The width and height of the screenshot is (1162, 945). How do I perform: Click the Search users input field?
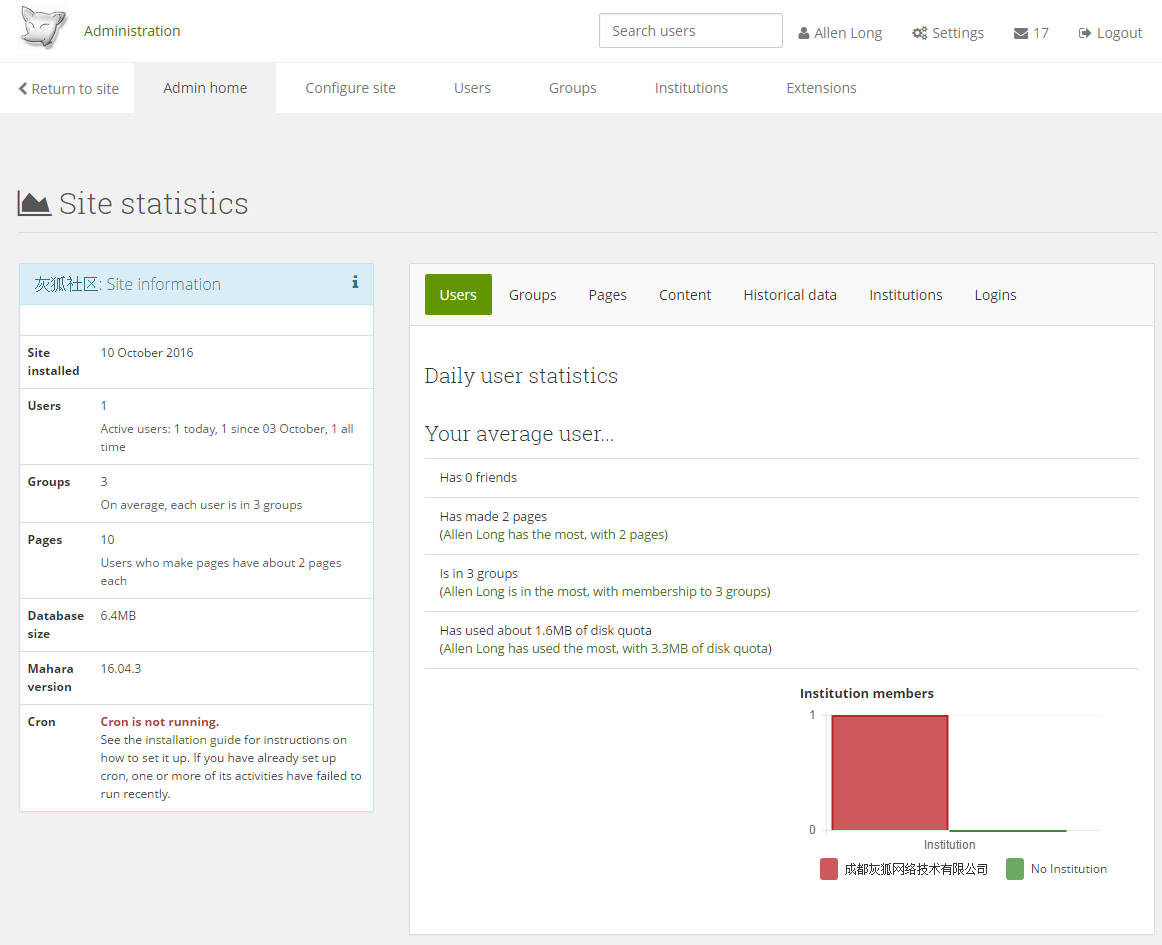pos(690,31)
